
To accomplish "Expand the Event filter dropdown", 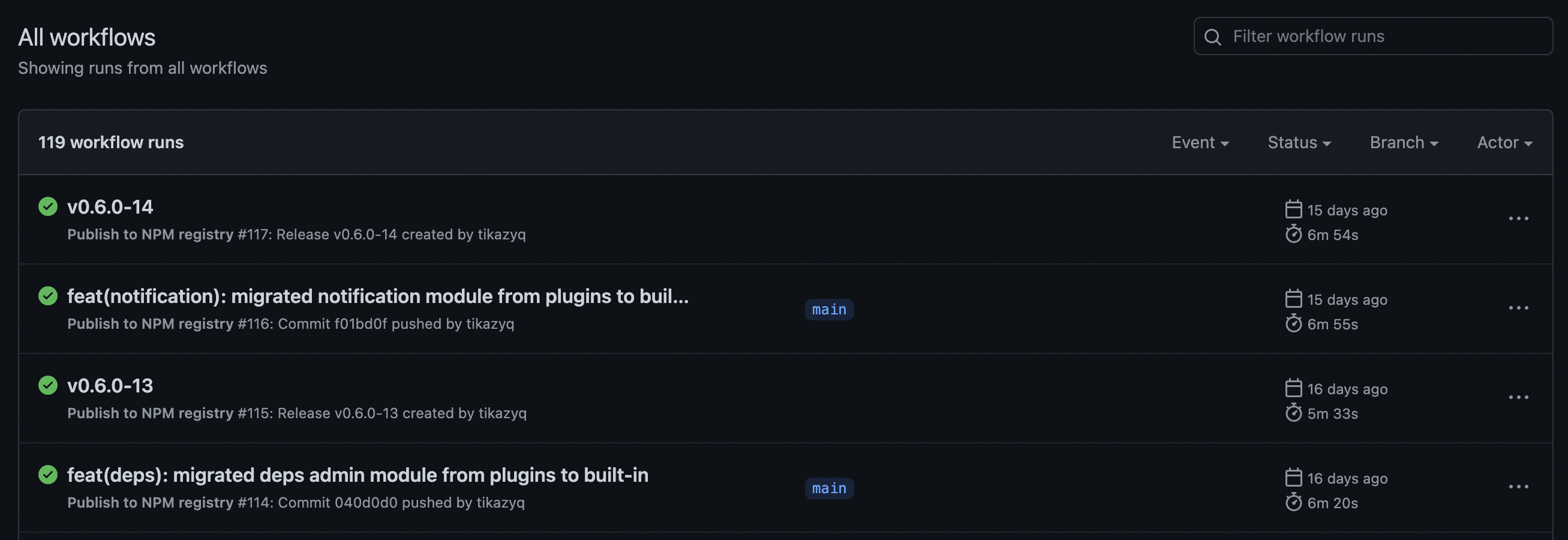I will (1200, 142).
